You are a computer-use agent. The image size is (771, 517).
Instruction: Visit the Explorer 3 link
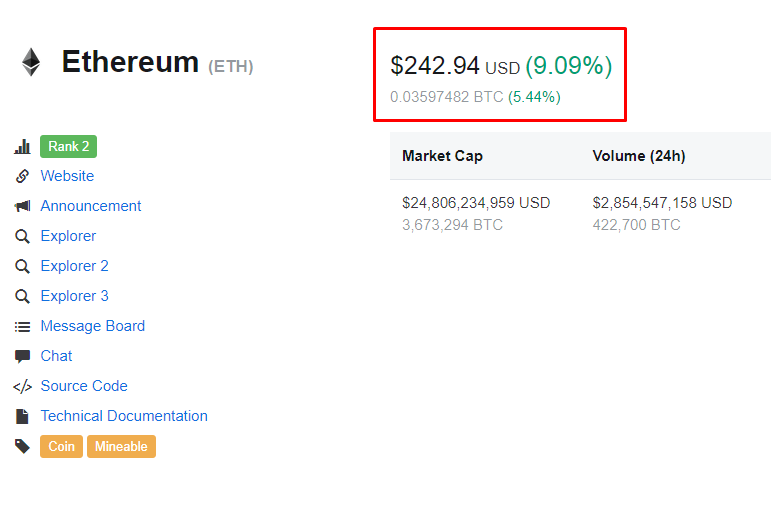pyautogui.click(x=74, y=296)
